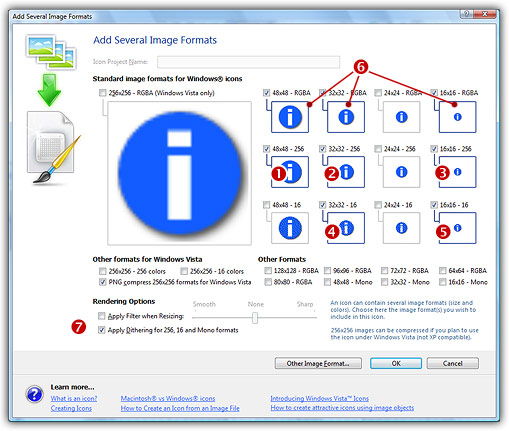Uncheck the 32x32 - 16 format

[x=322, y=205]
